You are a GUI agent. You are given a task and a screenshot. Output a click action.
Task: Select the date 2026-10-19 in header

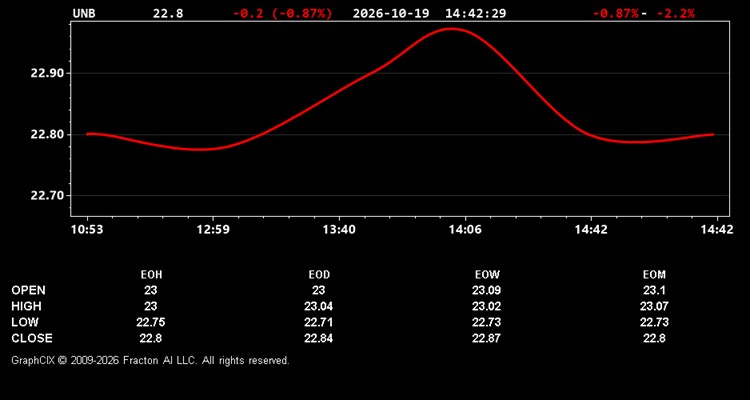(x=392, y=13)
